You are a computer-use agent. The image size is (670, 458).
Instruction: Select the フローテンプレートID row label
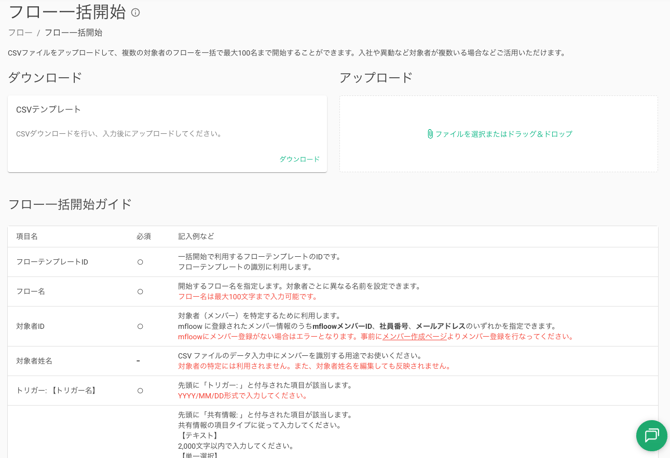point(52,262)
